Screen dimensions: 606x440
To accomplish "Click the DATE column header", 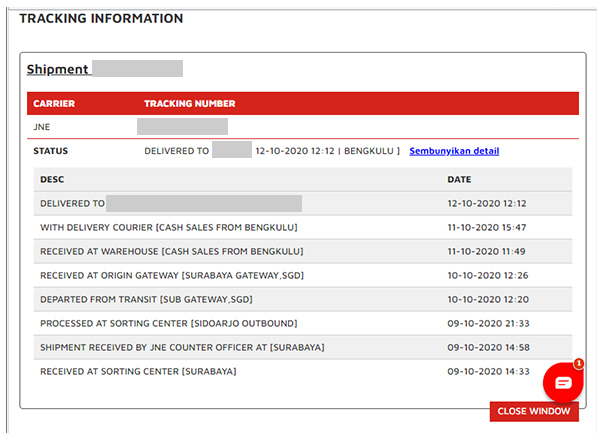I will pyautogui.click(x=460, y=179).
